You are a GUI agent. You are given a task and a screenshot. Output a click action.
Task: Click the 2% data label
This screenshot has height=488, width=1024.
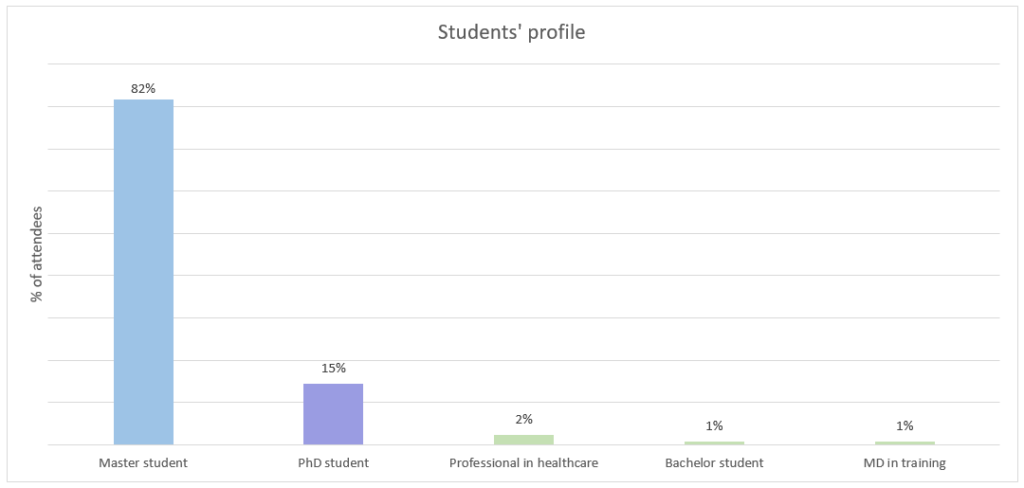click(523, 419)
